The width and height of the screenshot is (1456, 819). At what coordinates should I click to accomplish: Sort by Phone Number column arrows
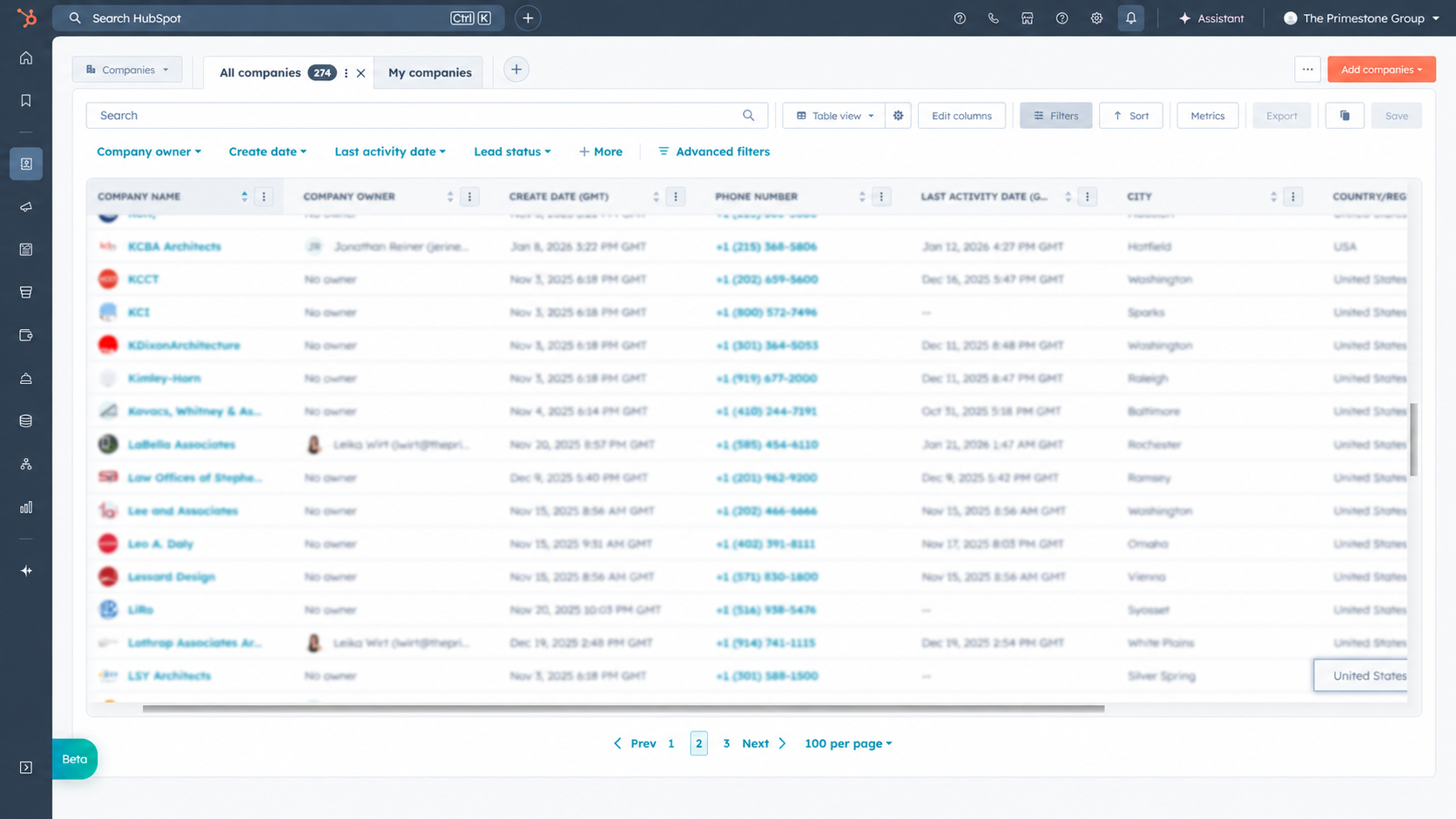pyautogui.click(x=862, y=197)
